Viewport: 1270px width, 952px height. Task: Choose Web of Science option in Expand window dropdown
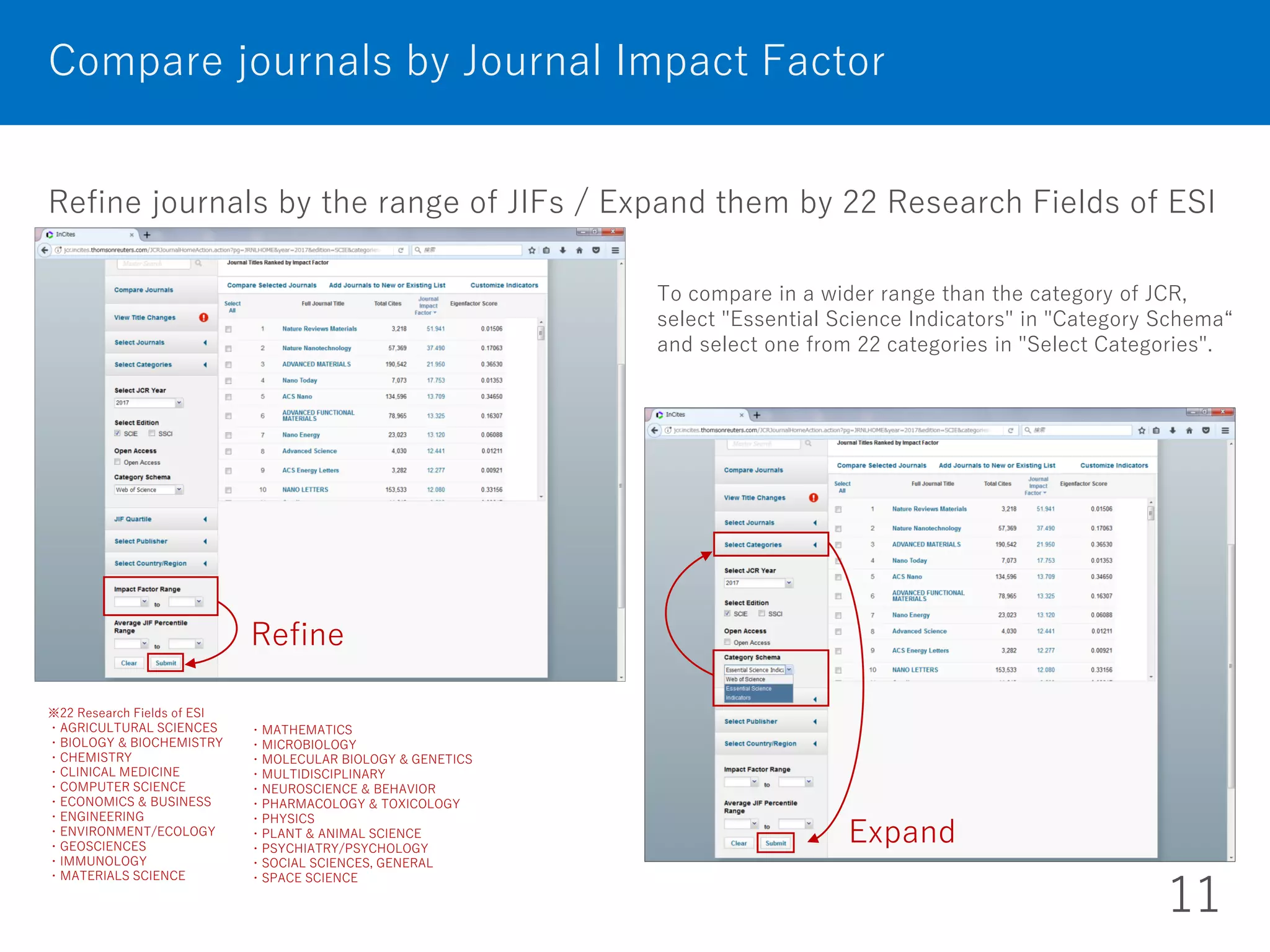(759, 679)
